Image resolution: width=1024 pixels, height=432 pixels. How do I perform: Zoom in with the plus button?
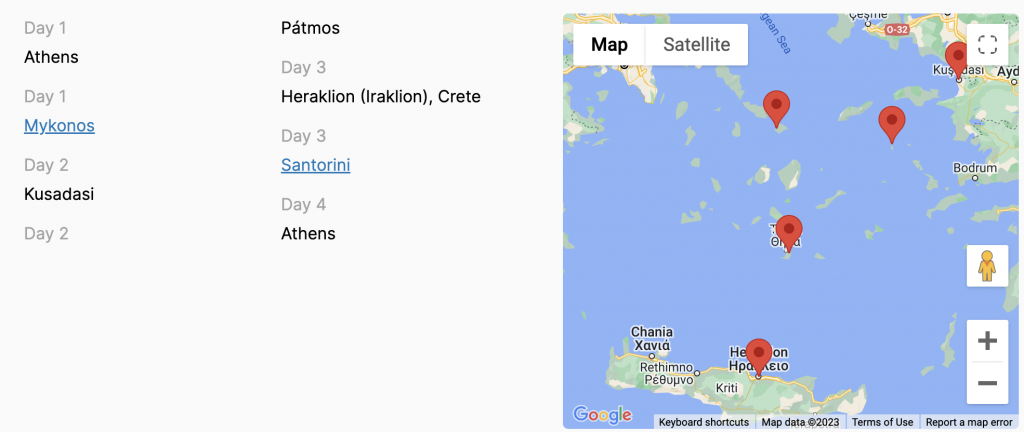coord(987,341)
